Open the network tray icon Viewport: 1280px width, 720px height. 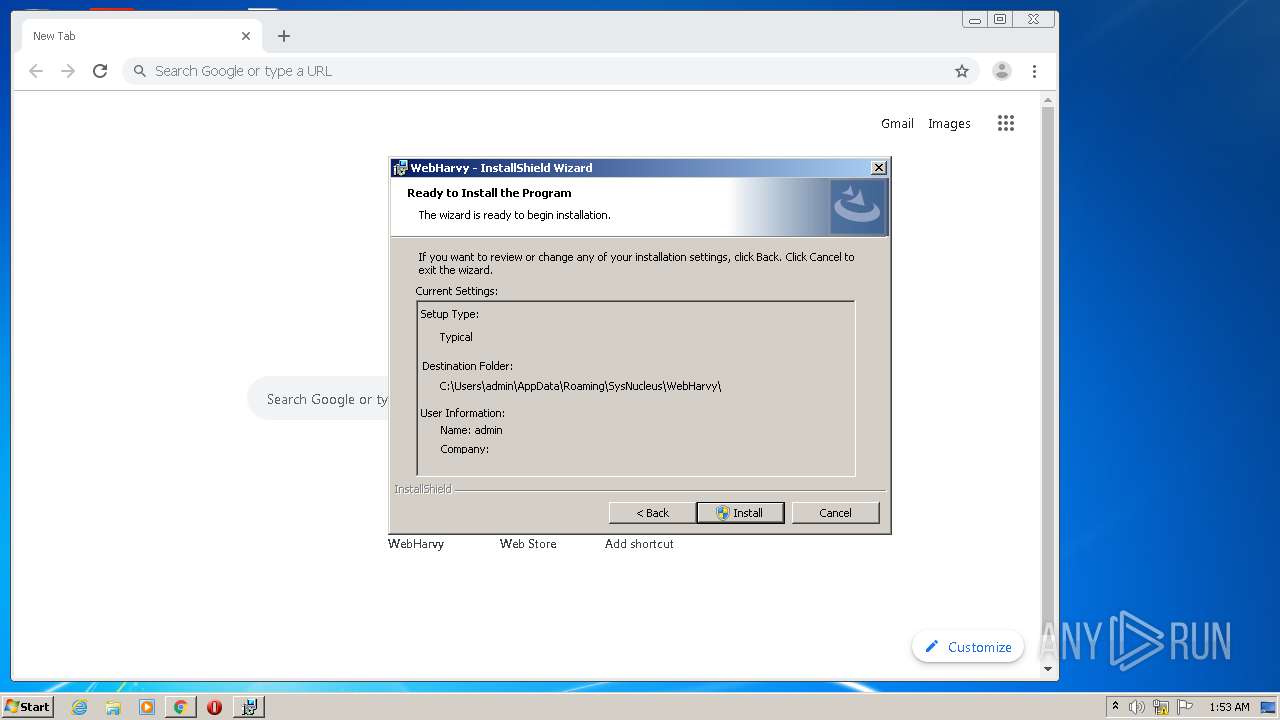1161,707
